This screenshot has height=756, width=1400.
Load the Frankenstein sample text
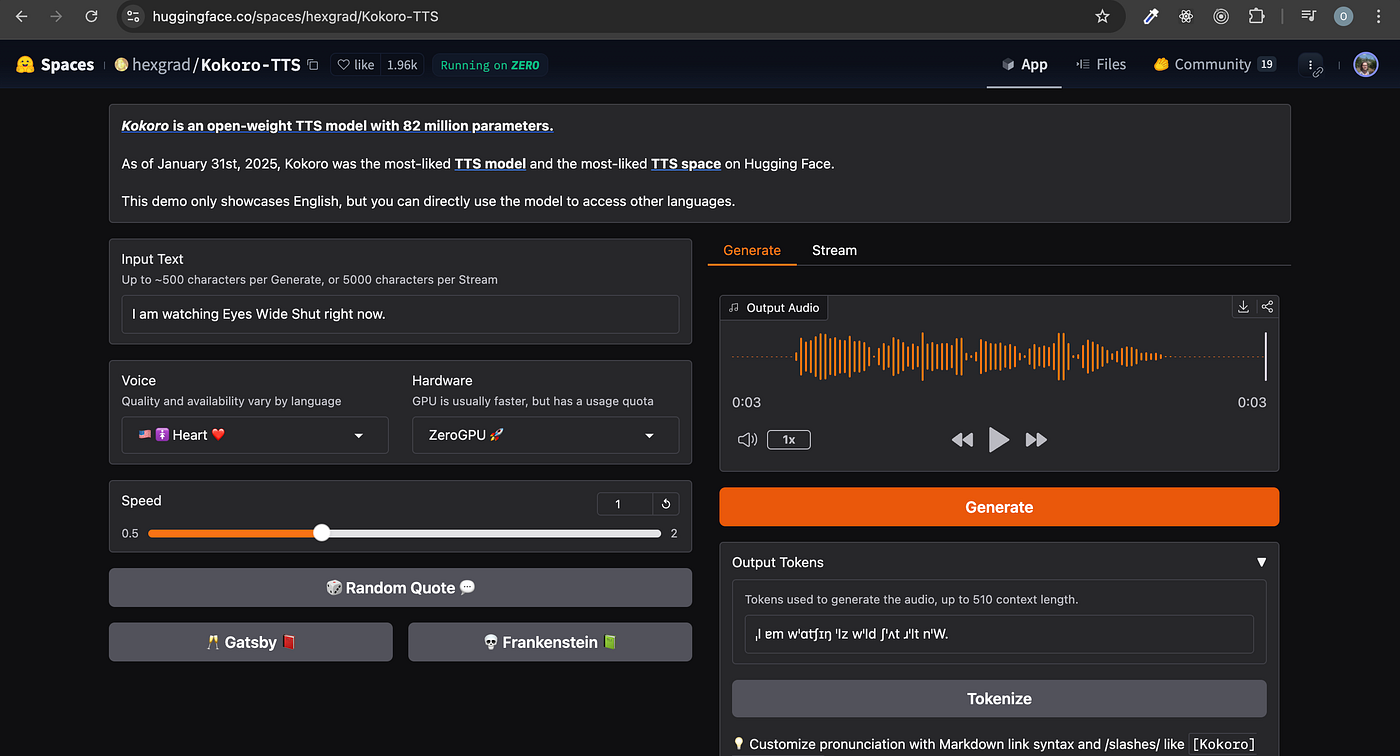550,642
